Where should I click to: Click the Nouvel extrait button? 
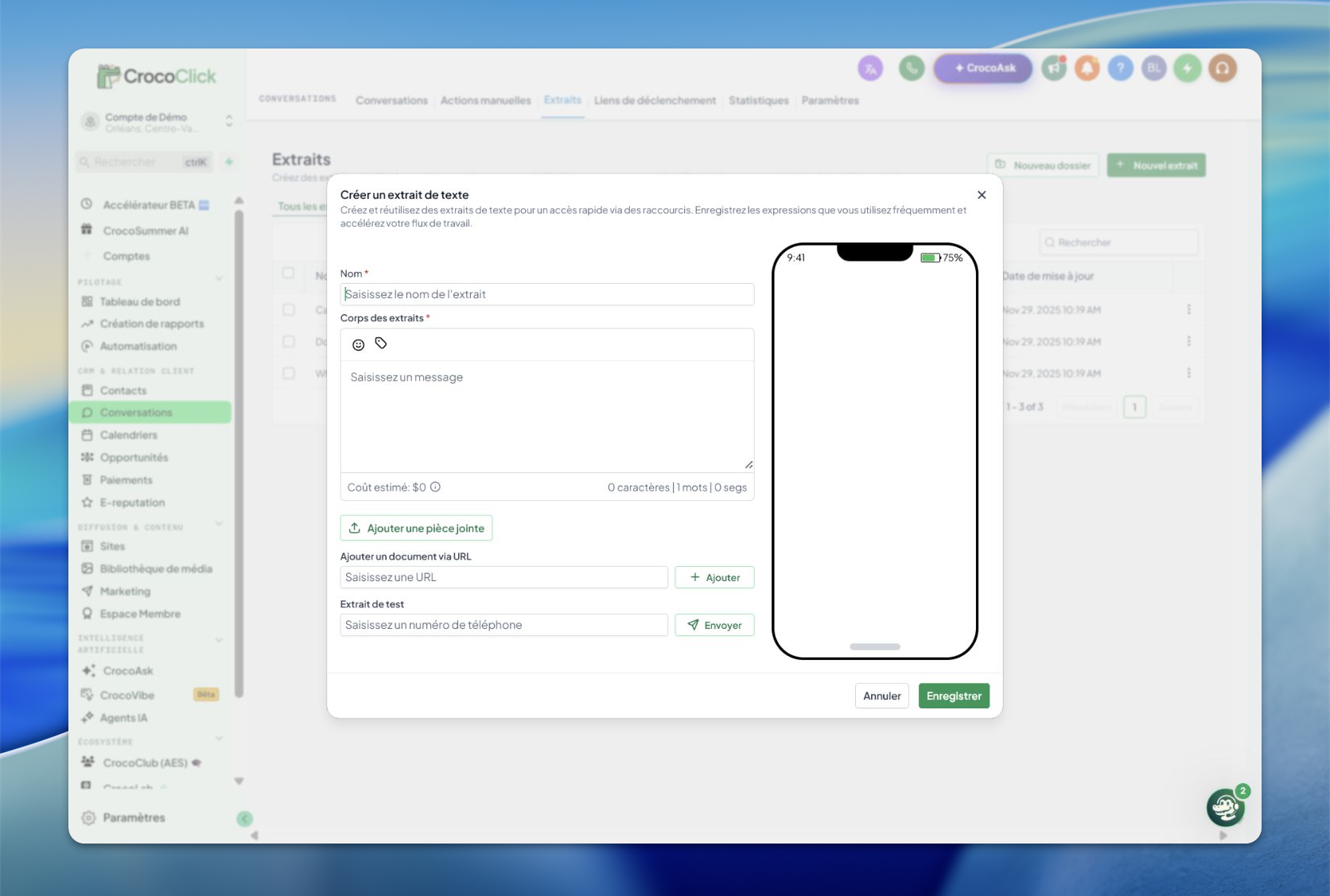(x=1157, y=165)
